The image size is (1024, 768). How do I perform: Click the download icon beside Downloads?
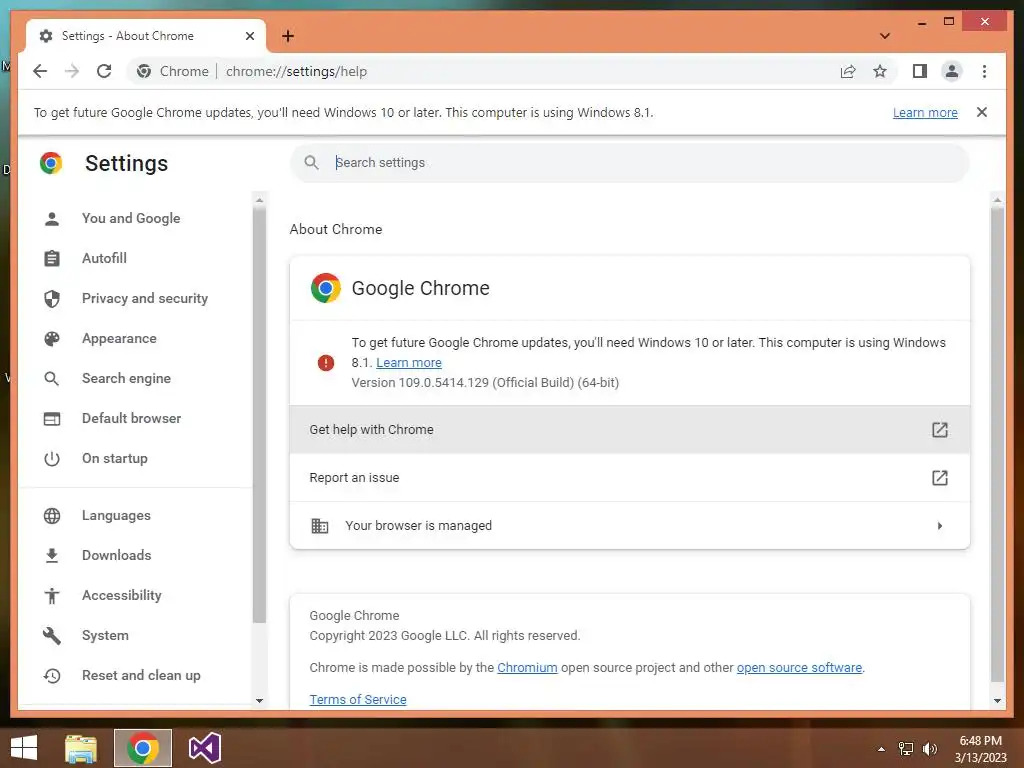52,555
